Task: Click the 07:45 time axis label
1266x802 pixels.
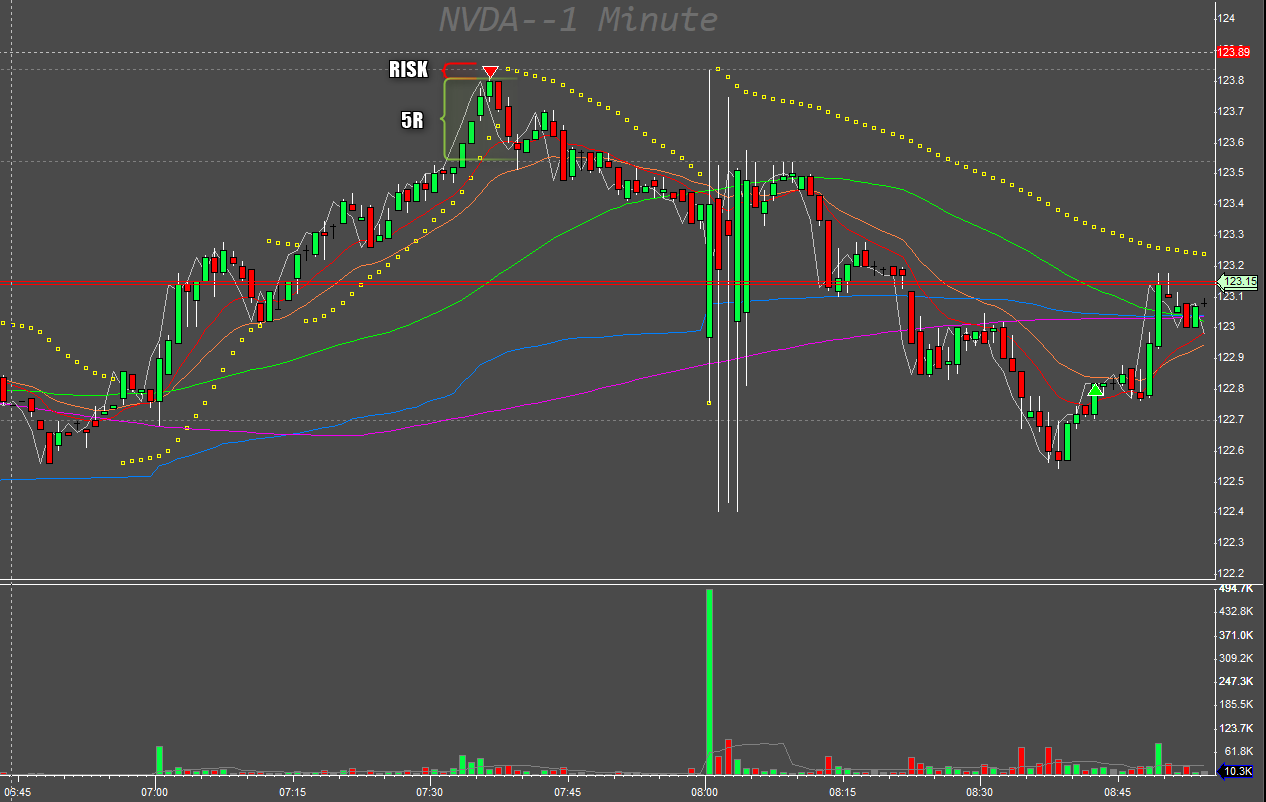Action: (x=567, y=792)
